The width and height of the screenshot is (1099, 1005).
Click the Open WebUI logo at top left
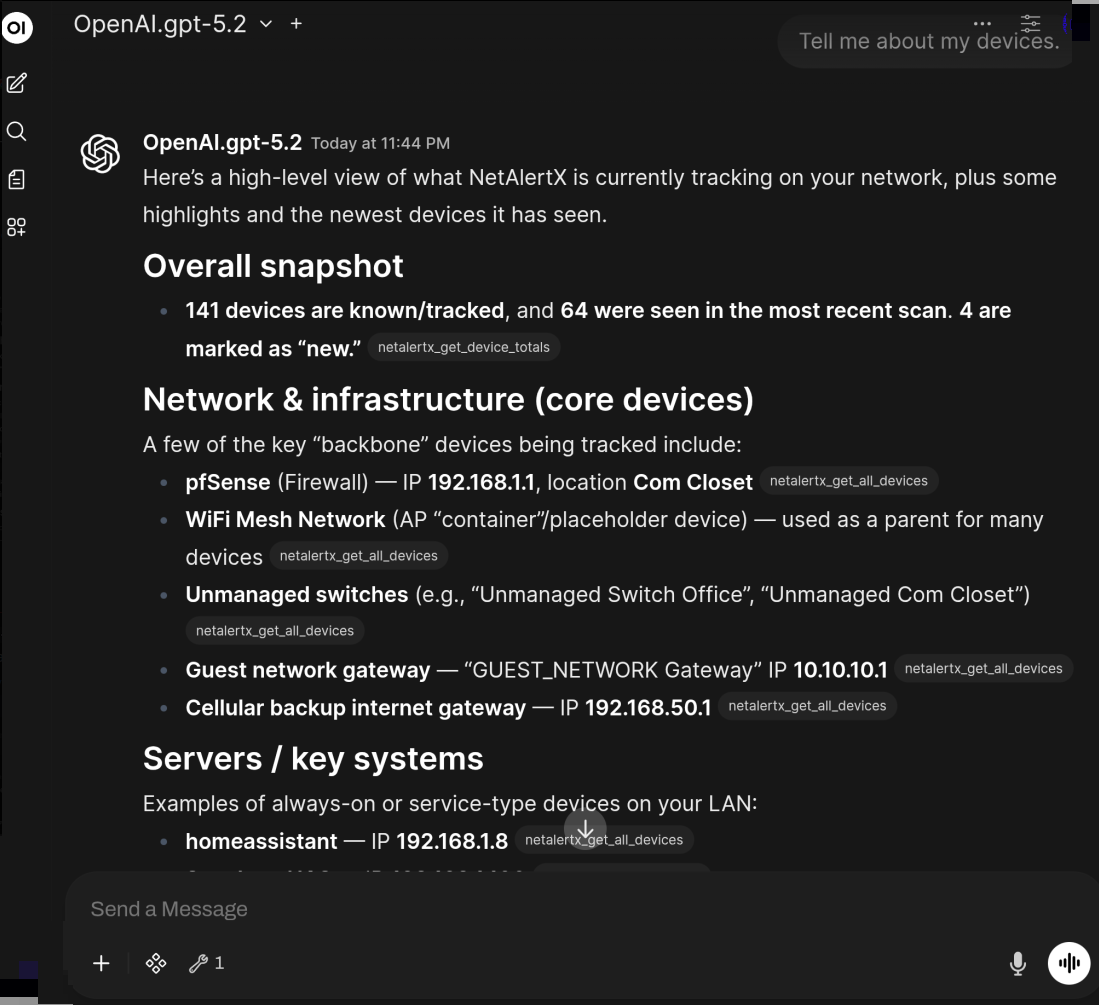point(16,27)
